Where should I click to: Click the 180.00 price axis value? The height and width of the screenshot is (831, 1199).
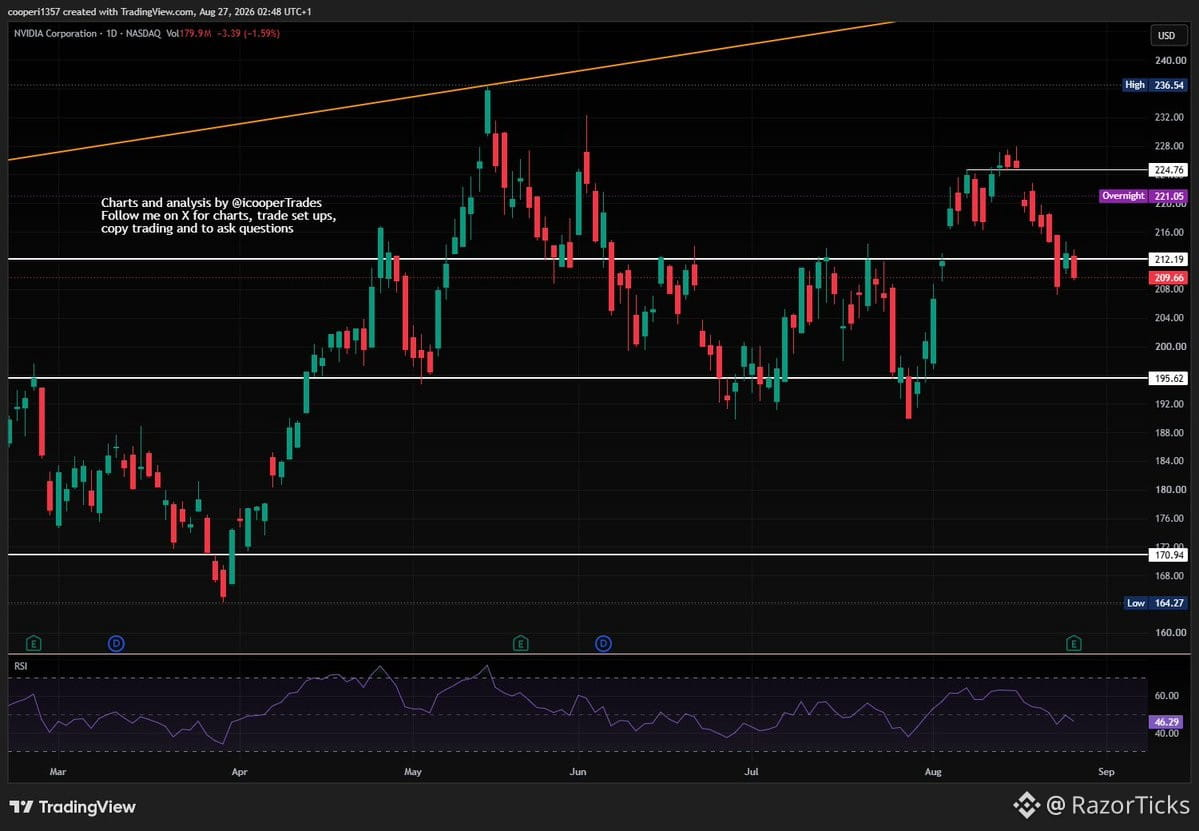coord(1170,490)
